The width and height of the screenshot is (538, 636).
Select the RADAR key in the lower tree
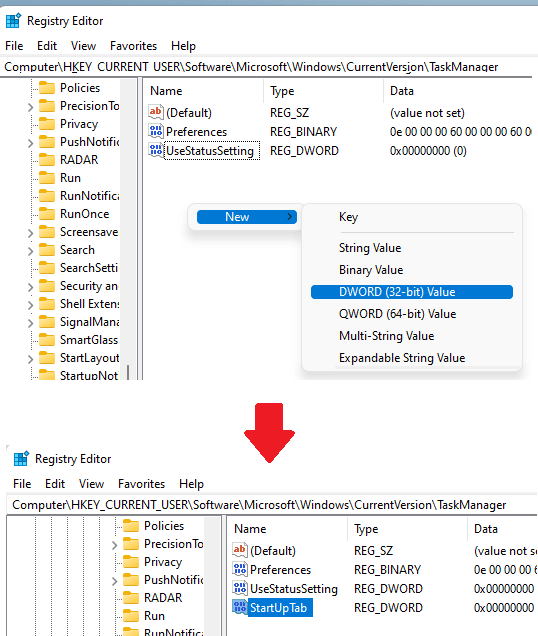[x=163, y=598]
